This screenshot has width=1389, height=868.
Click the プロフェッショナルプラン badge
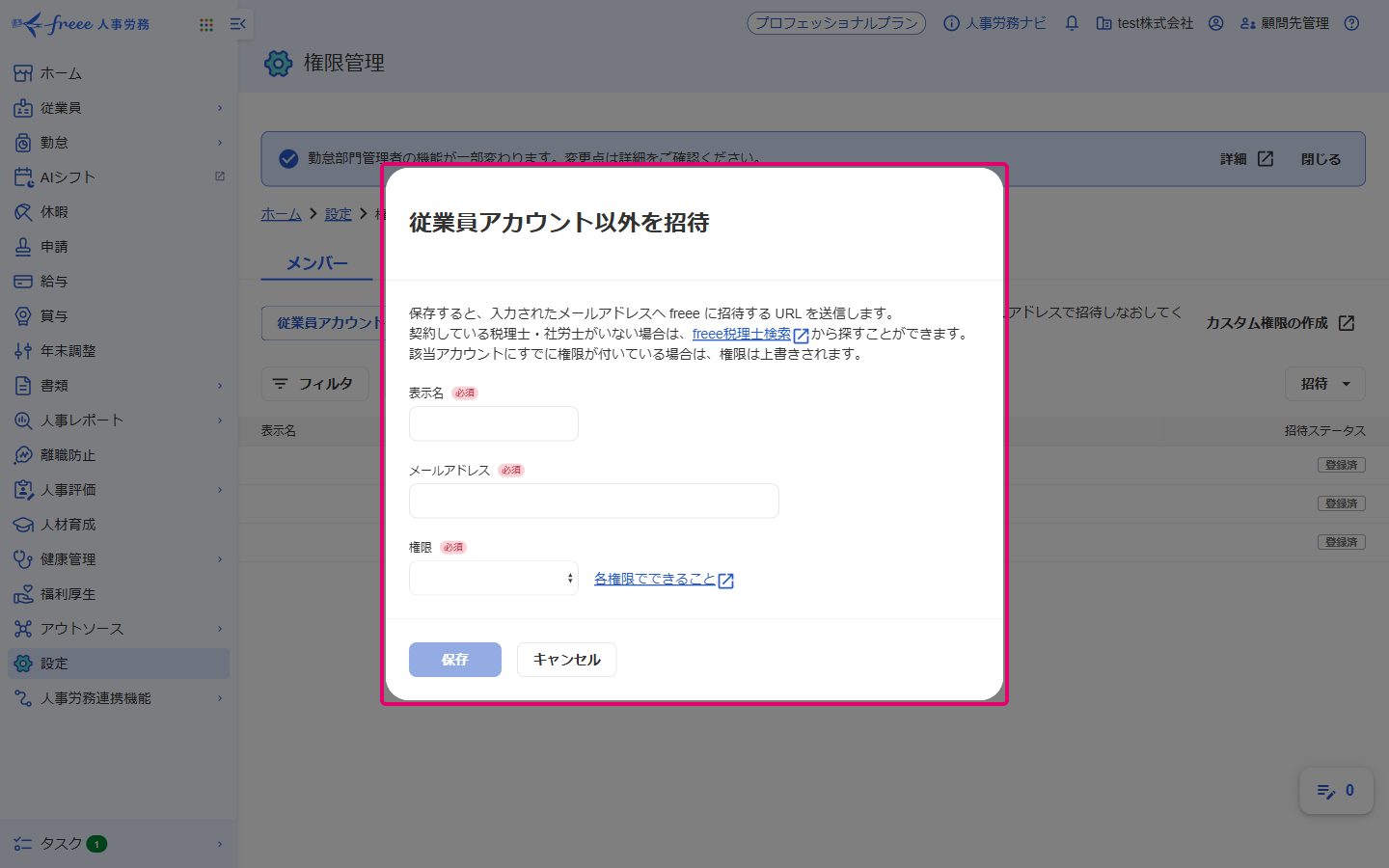[x=836, y=23]
